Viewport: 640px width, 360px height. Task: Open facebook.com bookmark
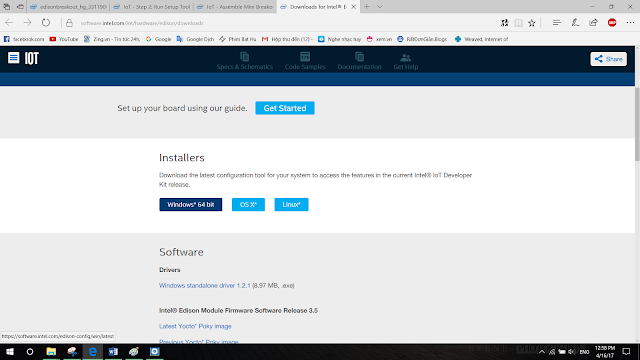[x=24, y=39]
